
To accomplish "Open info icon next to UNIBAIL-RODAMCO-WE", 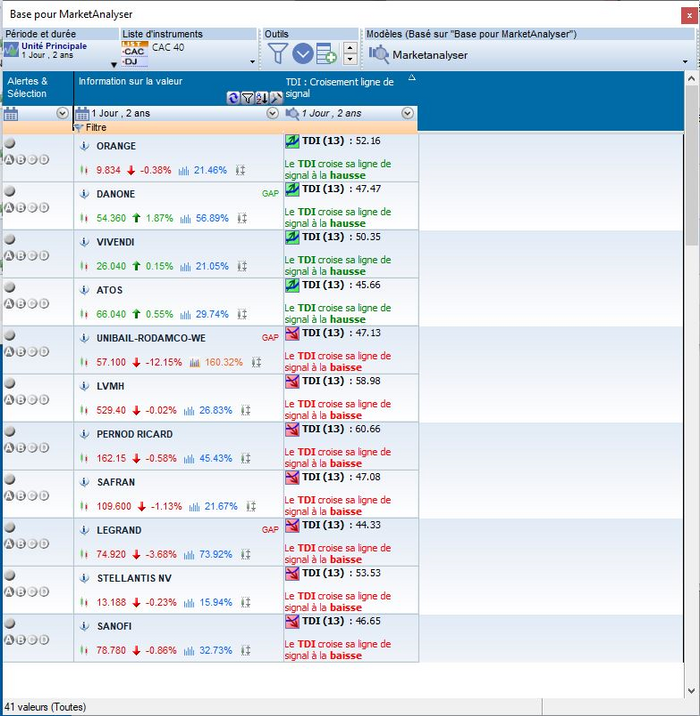I will 84,338.
